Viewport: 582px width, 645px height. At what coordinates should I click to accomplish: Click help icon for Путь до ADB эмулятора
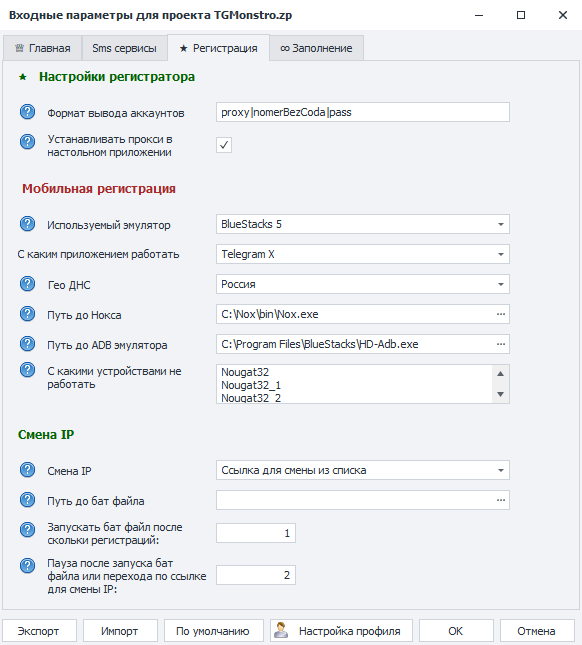click(x=27, y=344)
